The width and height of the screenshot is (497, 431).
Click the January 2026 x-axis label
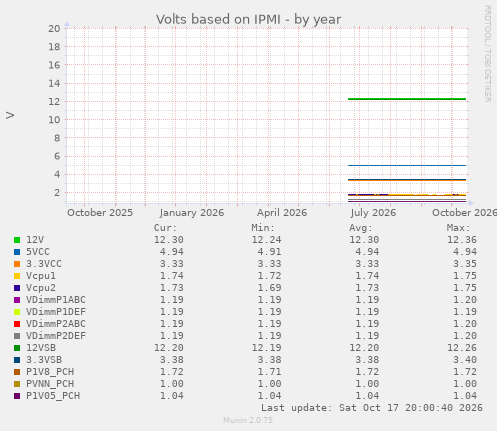click(192, 213)
